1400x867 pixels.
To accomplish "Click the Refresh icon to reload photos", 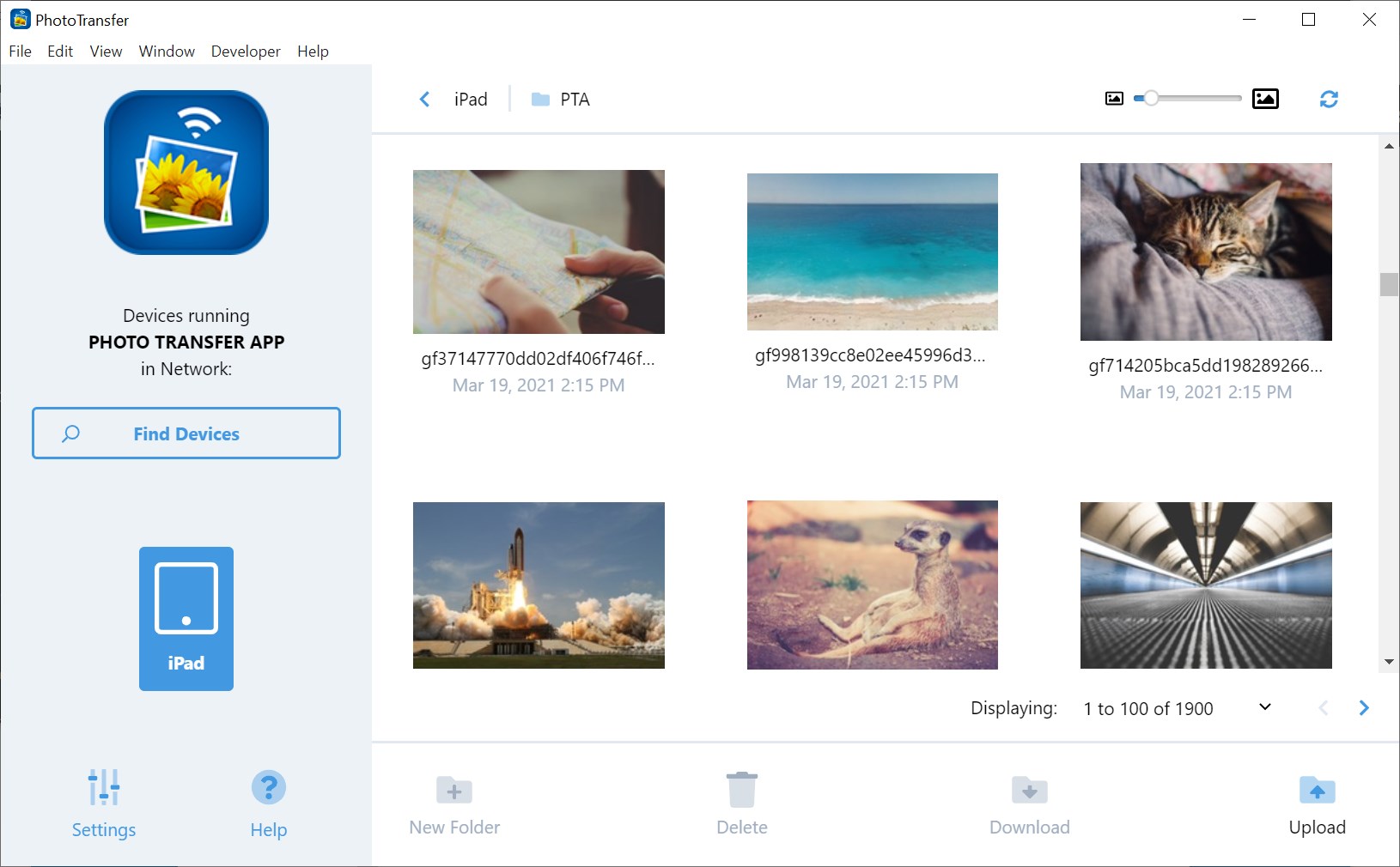I will click(1330, 99).
